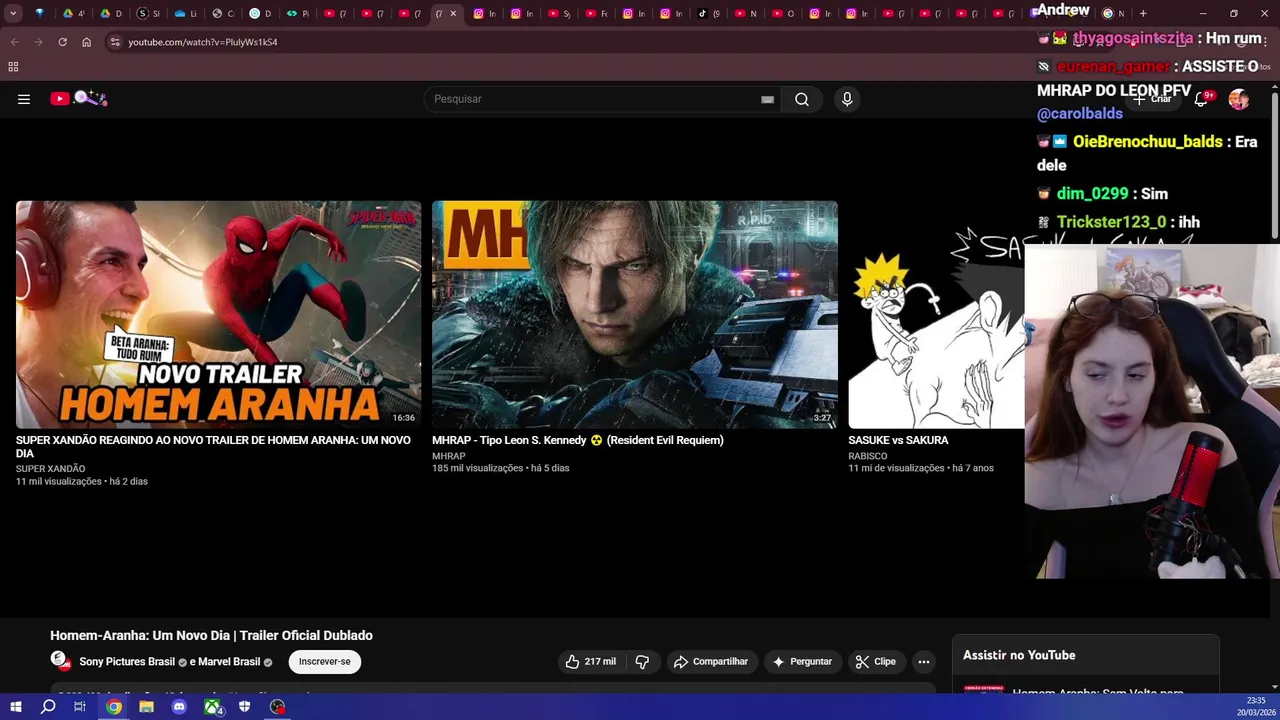Open the YouTube hamburger guide menu

coord(24,99)
